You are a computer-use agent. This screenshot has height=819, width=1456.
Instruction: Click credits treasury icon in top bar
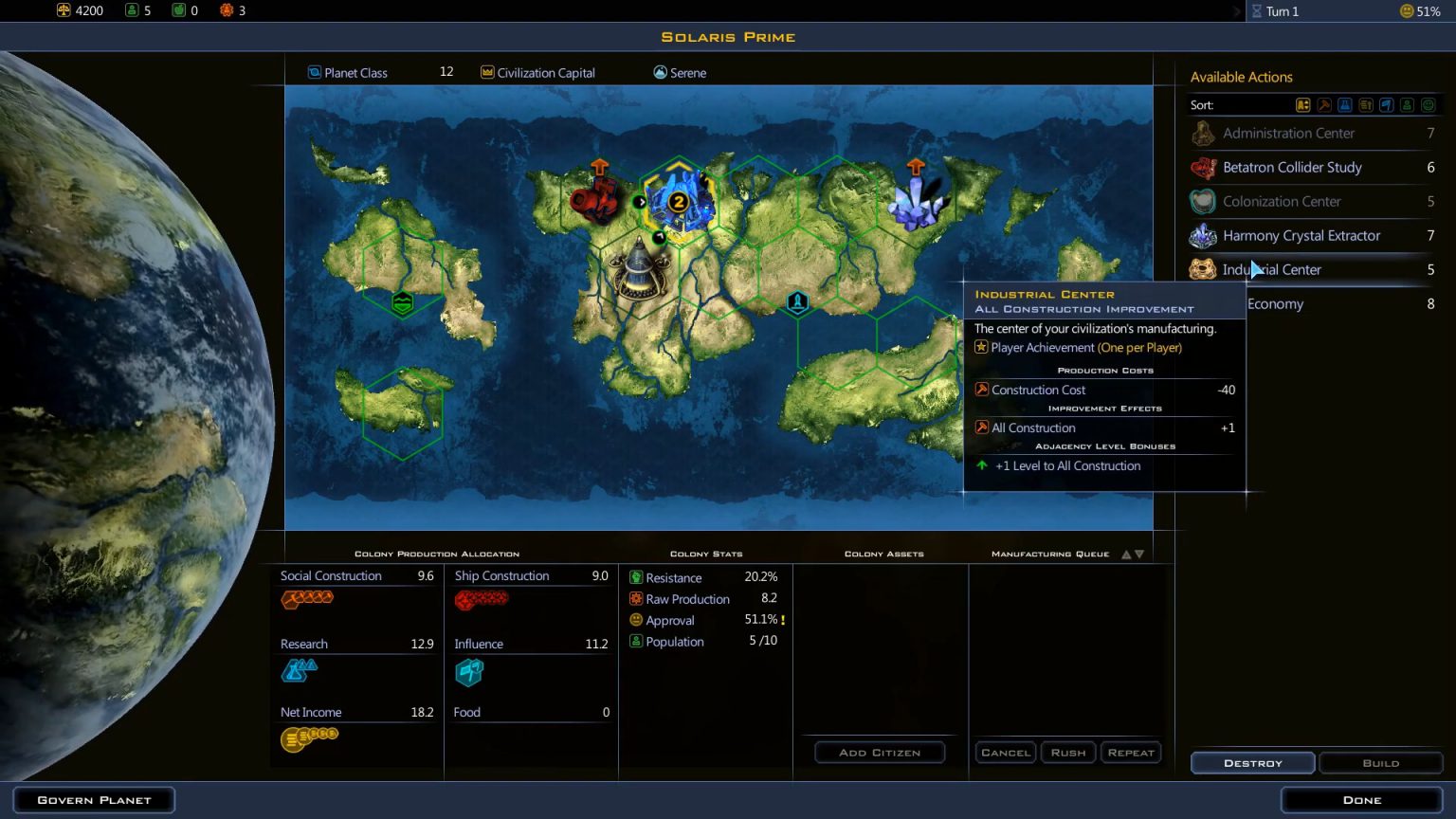pos(64,10)
